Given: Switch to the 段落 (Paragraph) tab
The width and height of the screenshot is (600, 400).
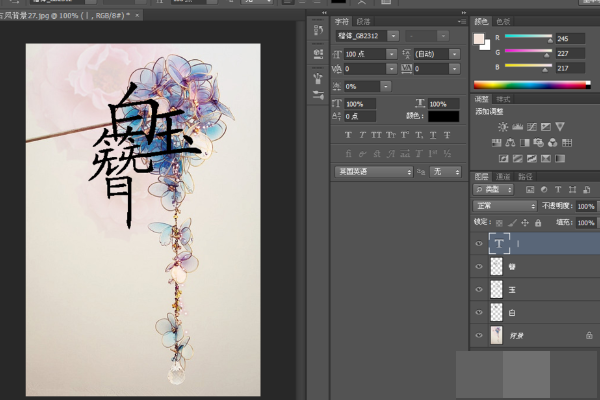Looking at the screenshot, I should [363, 21].
